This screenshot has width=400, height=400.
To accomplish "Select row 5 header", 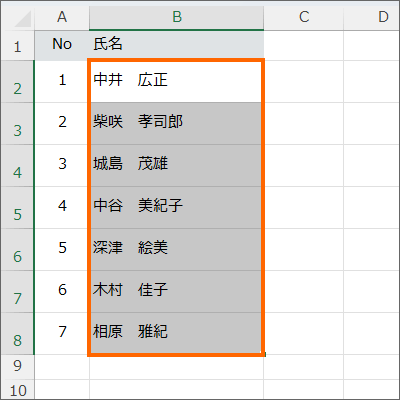I will pos(17,208).
